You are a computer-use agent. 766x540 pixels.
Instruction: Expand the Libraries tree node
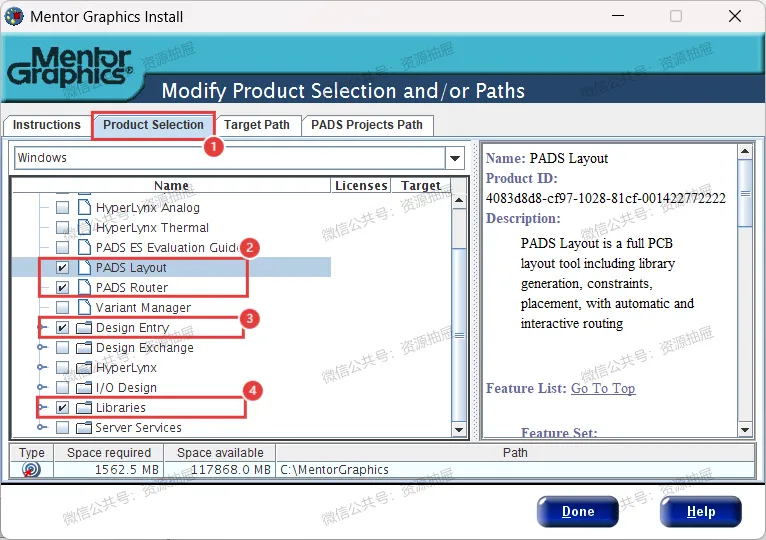click(x=43, y=407)
